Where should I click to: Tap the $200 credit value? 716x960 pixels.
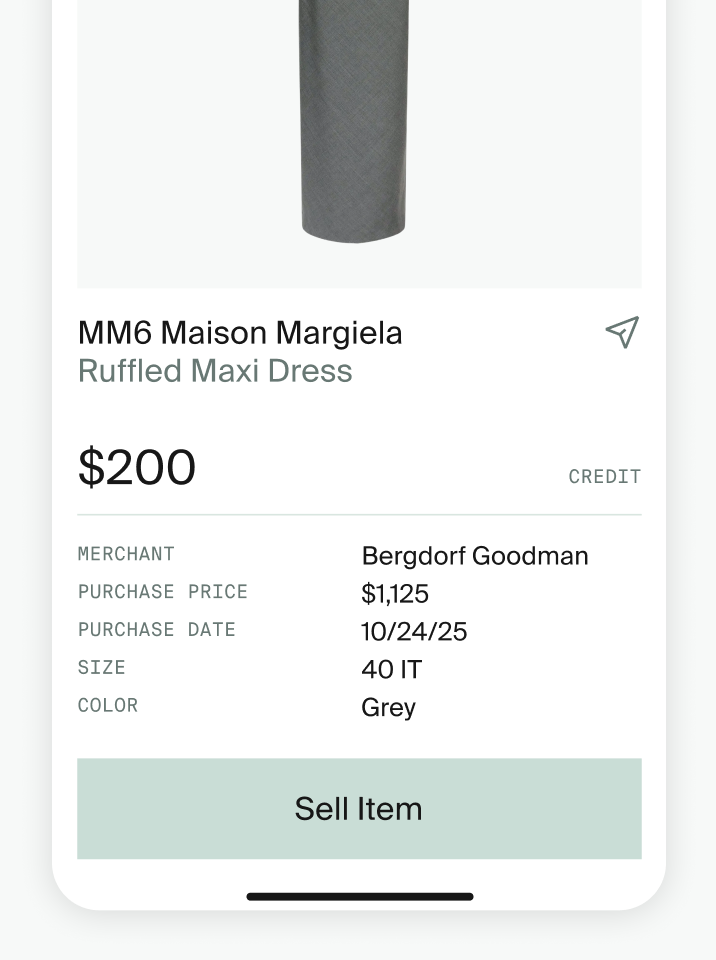pos(137,468)
